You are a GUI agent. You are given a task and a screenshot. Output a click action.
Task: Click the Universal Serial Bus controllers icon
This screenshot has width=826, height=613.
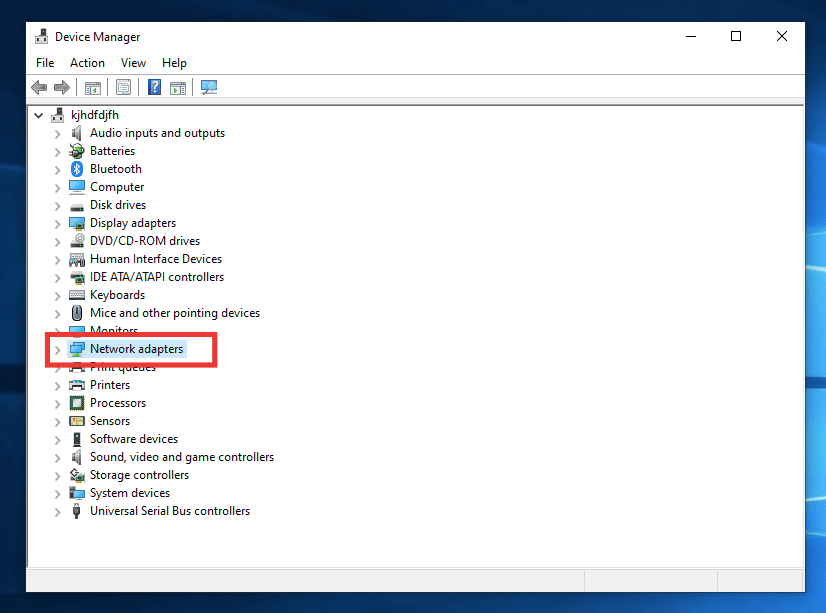(x=76, y=511)
